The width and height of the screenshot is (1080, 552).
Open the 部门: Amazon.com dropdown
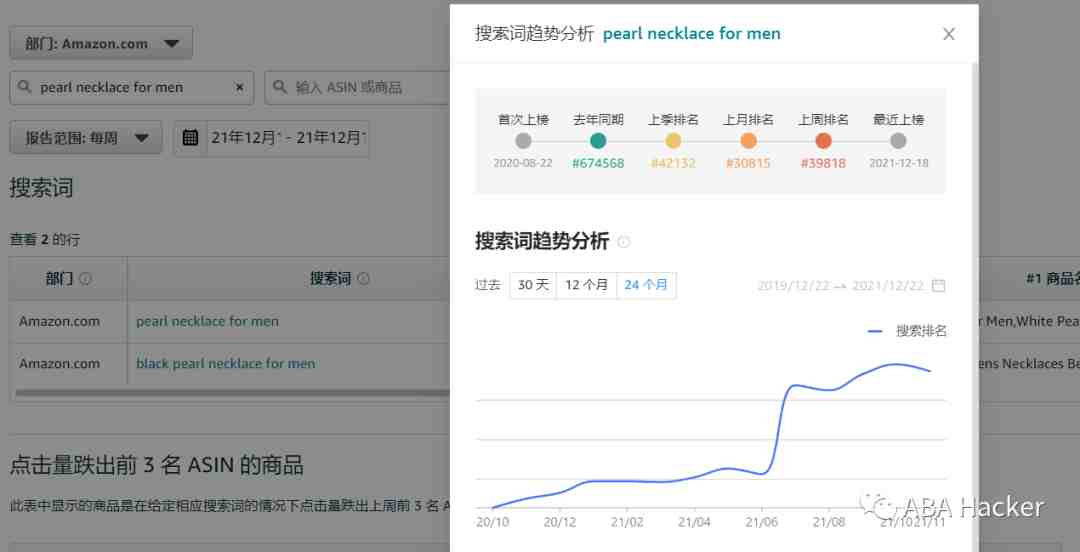[101, 43]
